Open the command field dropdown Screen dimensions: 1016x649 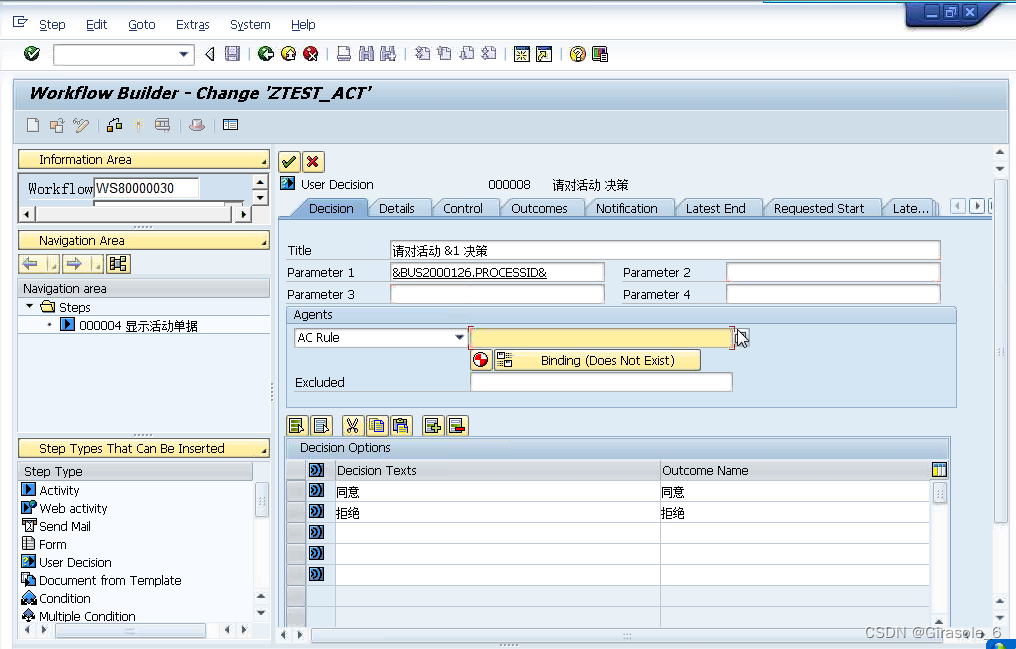(183, 54)
